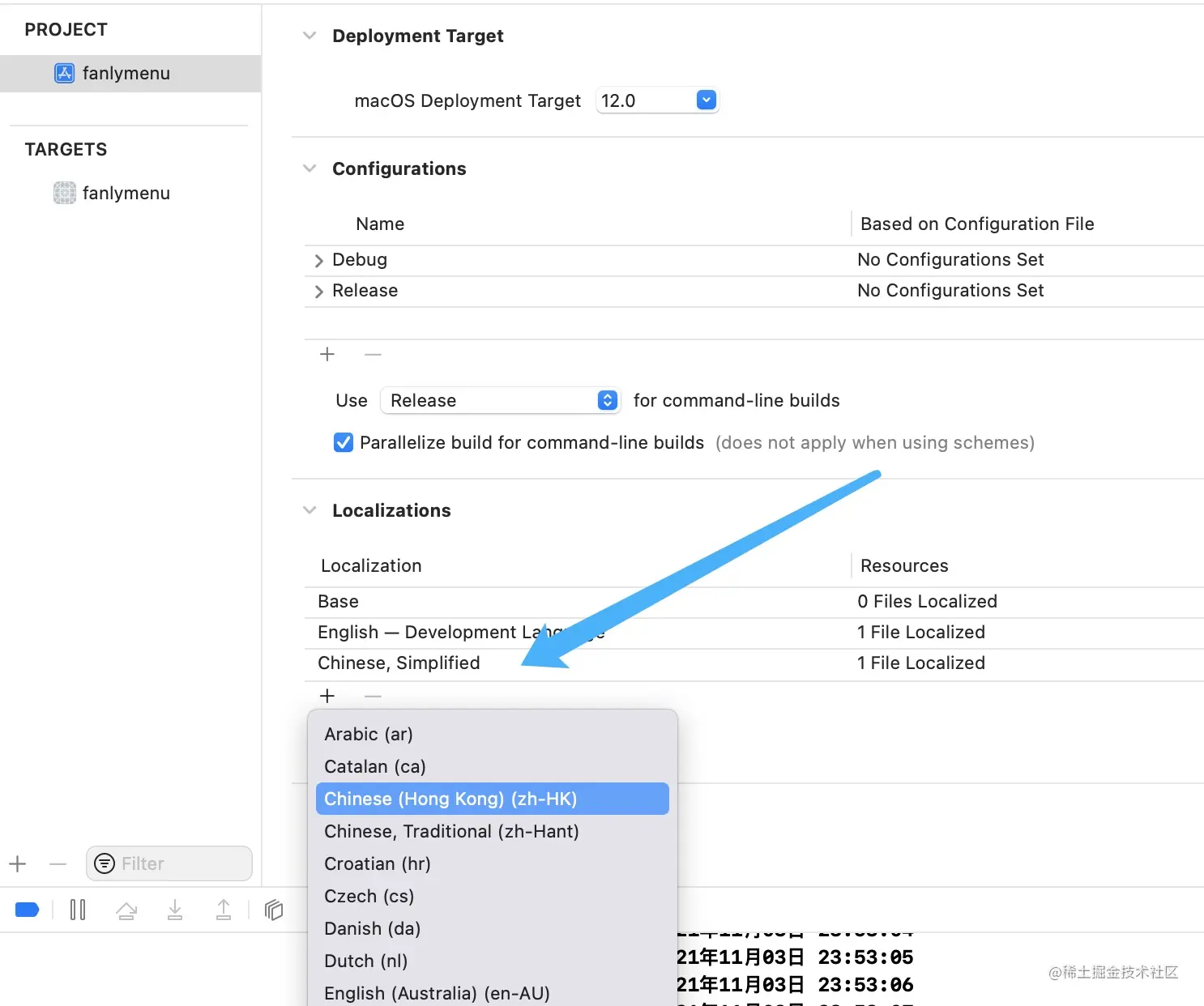
Task: Choose Arabic (ar) from the menu
Action: (x=493, y=734)
